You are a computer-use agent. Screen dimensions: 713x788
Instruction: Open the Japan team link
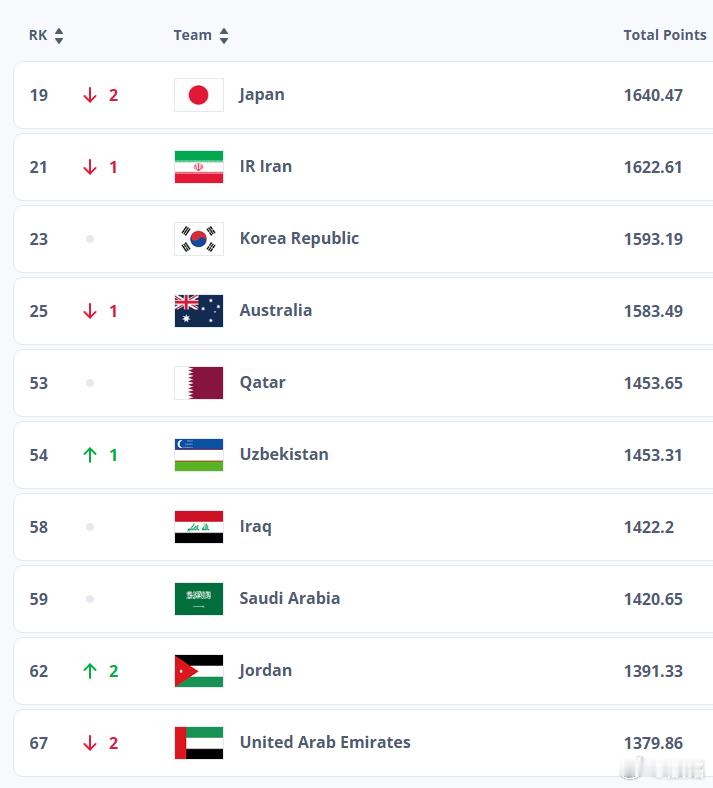coord(262,95)
